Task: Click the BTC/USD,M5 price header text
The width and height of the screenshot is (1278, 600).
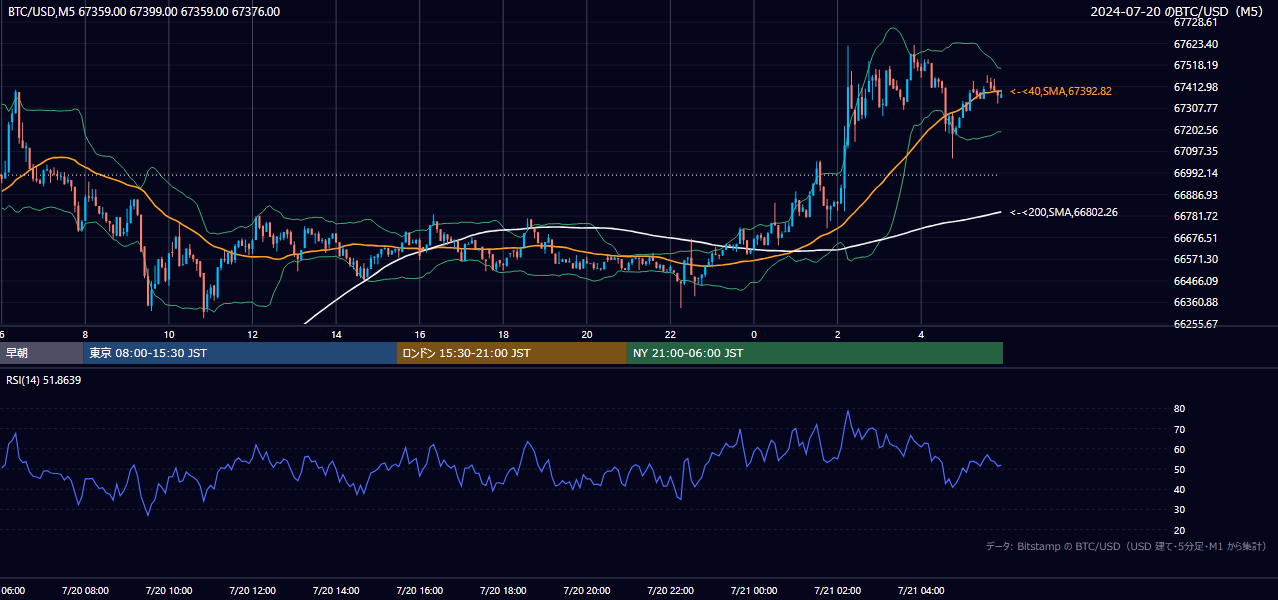Action: (x=144, y=12)
